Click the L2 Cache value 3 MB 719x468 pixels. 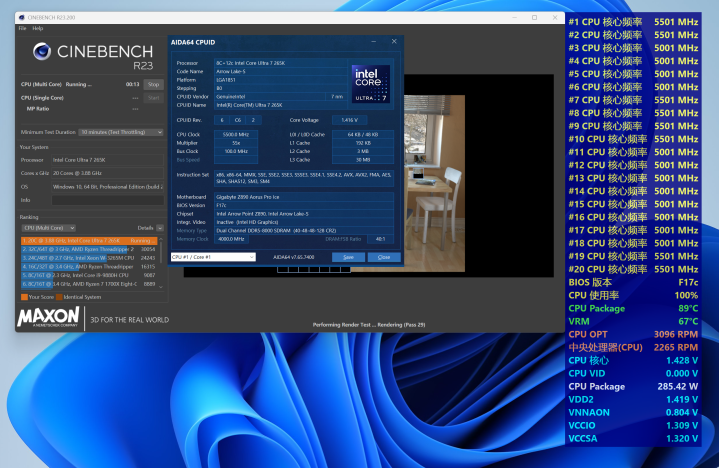pyautogui.click(x=363, y=151)
